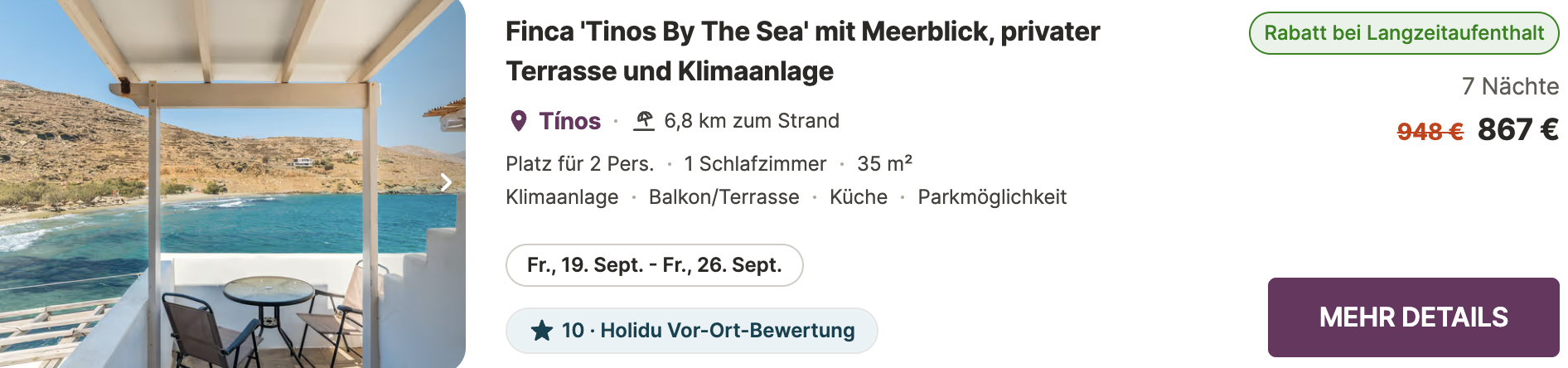This screenshot has height=368, width=1568.
Task: Open the Tínos location link
Action: point(569,121)
